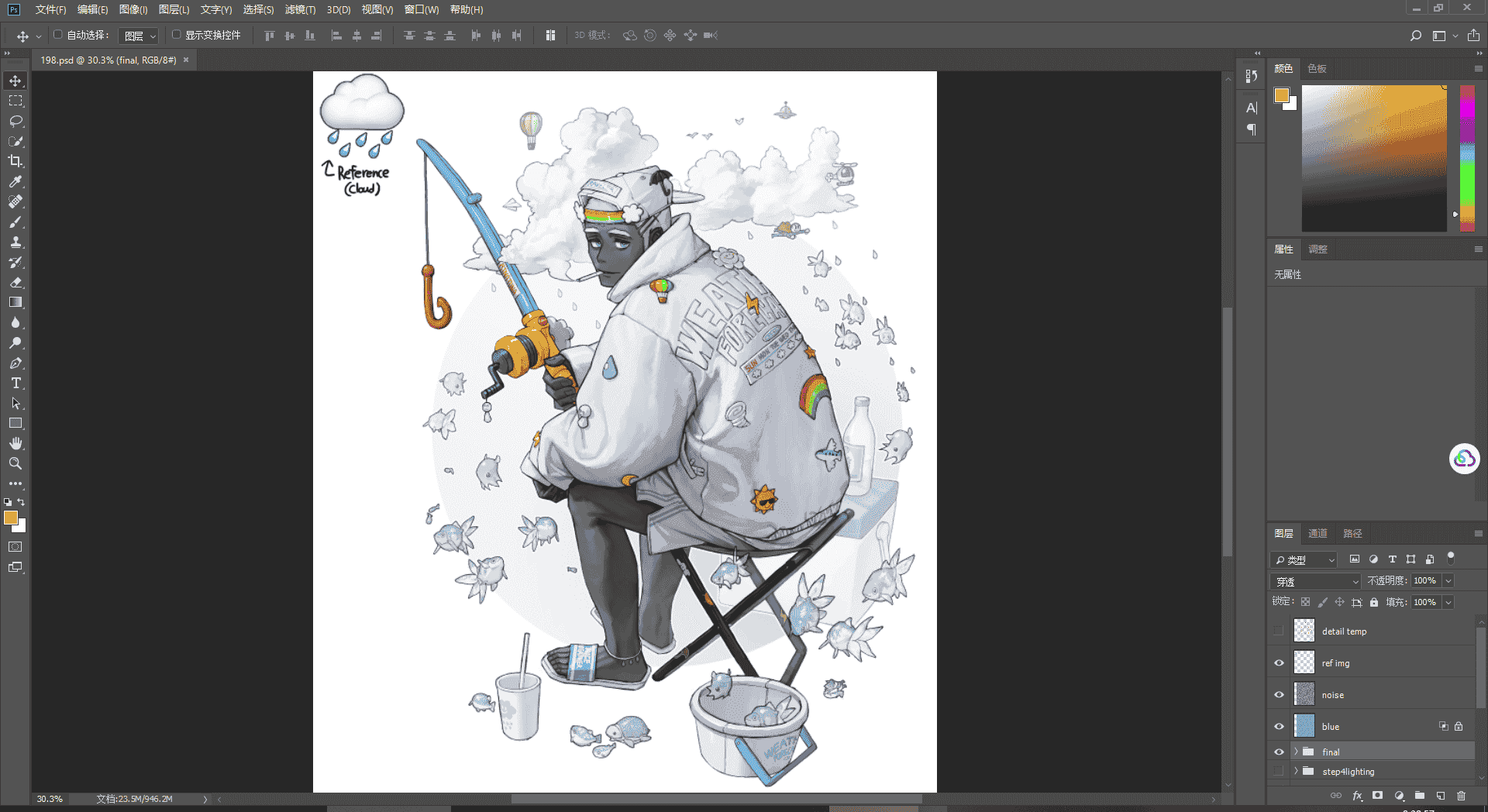The height and width of the screenshot is (812, 1488).
Task: Select the Zoom tool
Action: point(15,463)
